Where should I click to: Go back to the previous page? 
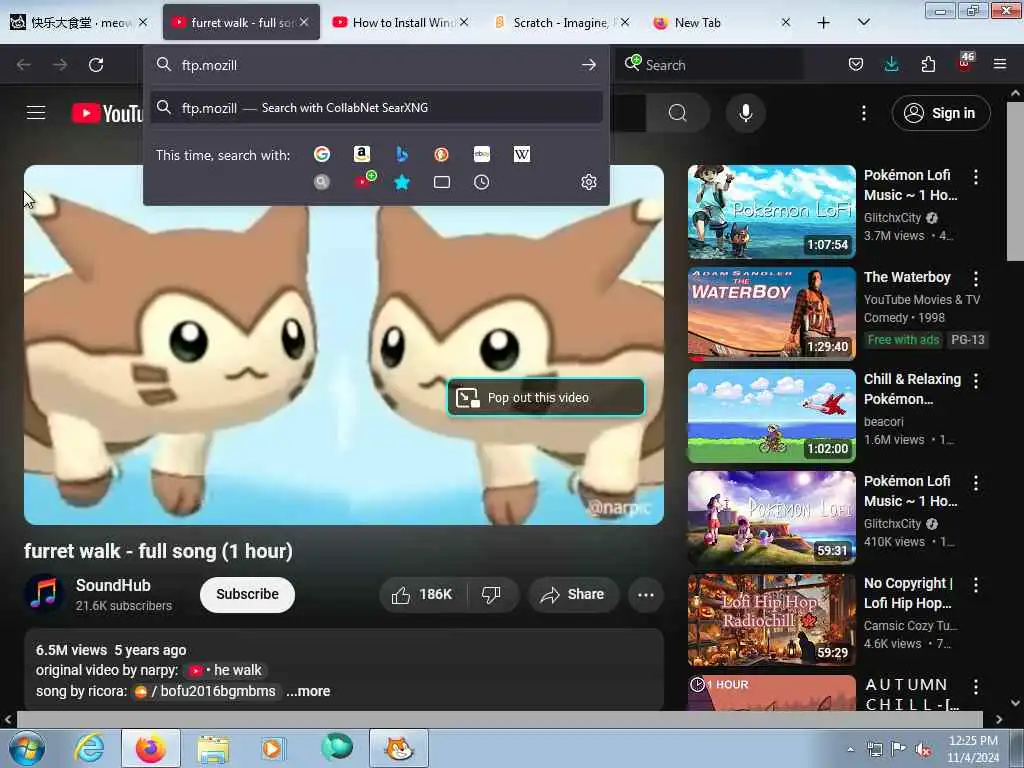click(24, 65)
